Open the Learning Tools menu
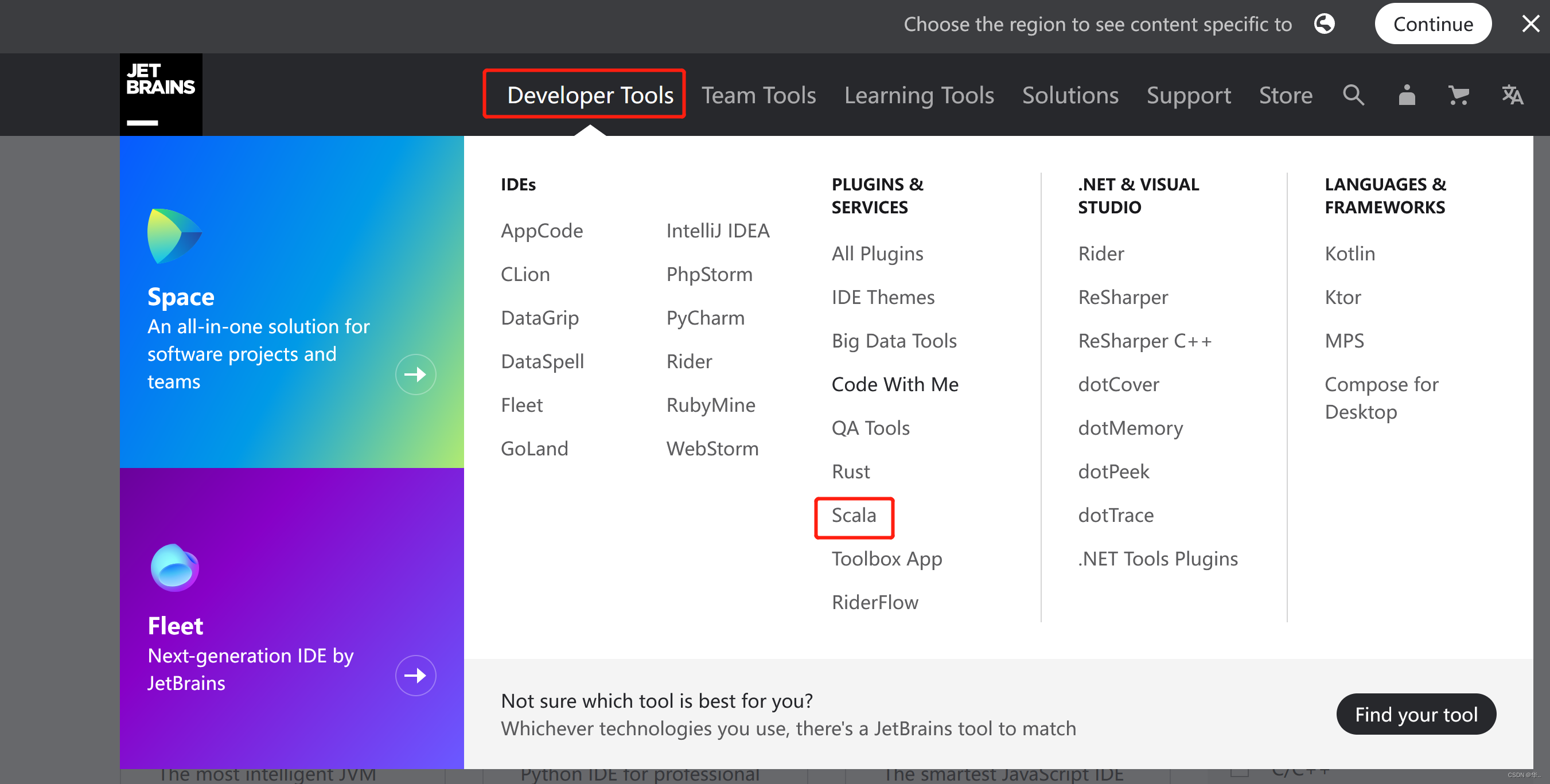1550x784 pixels. (919, 95)
